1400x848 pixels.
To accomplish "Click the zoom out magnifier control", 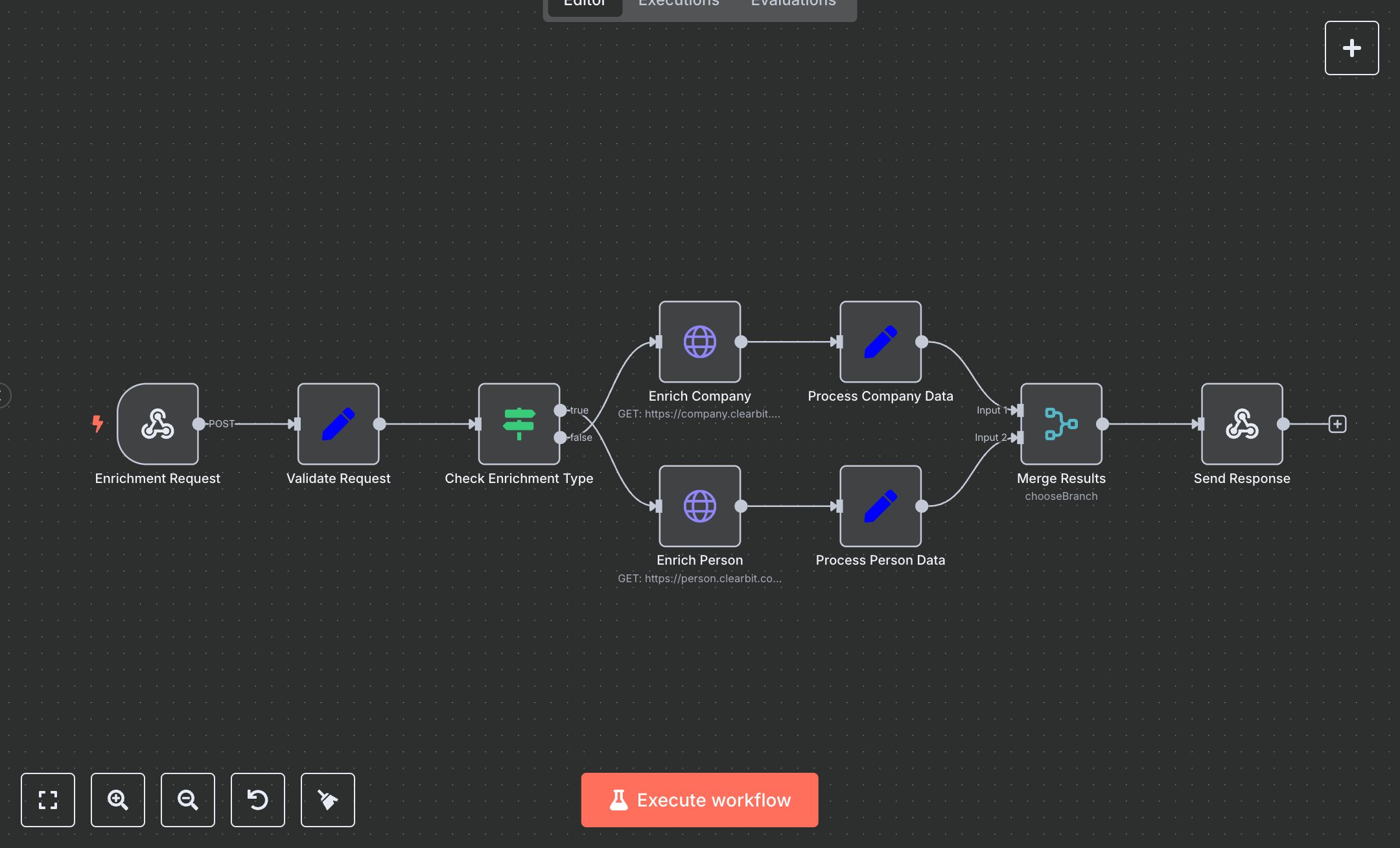I will coord(187,800).
